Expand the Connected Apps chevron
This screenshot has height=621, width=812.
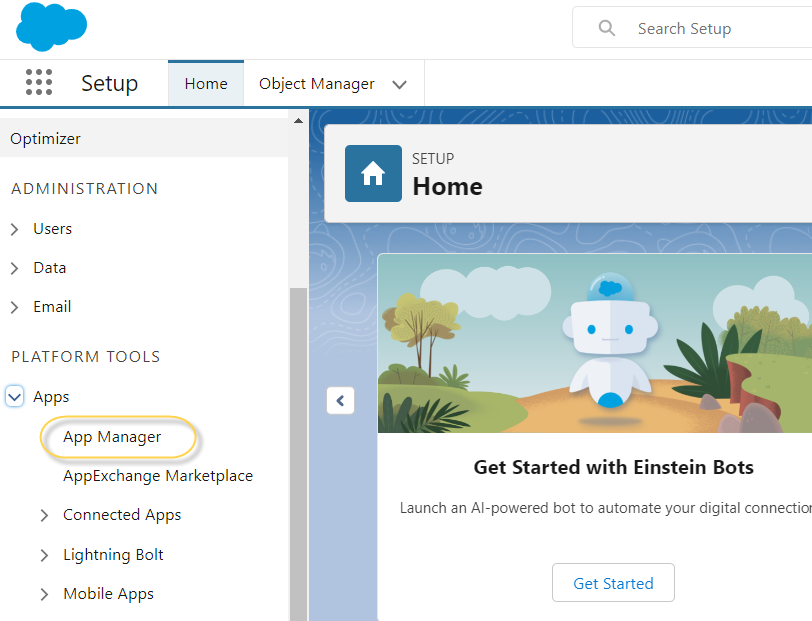[45, 515]
